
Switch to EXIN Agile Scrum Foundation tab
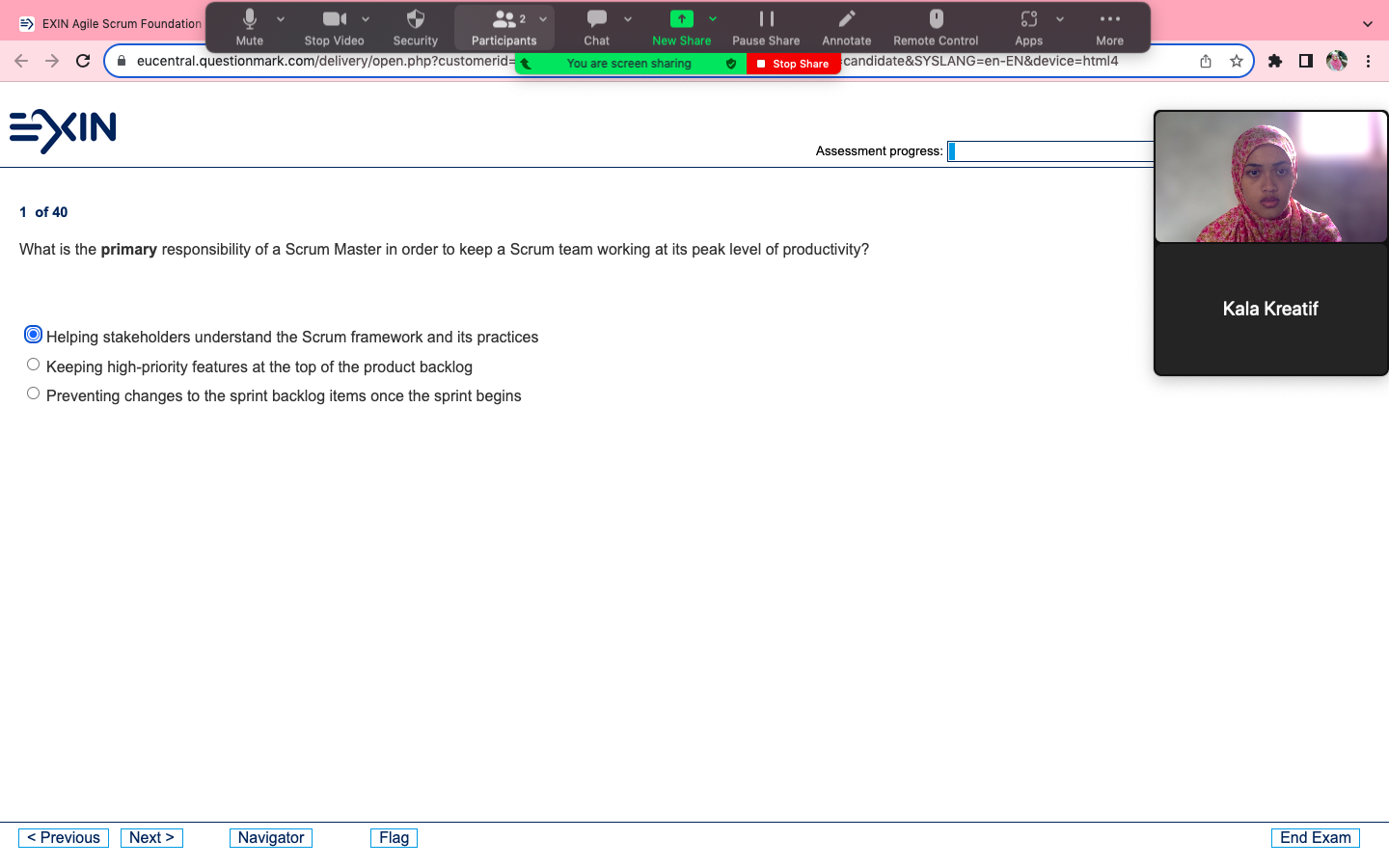111,23
